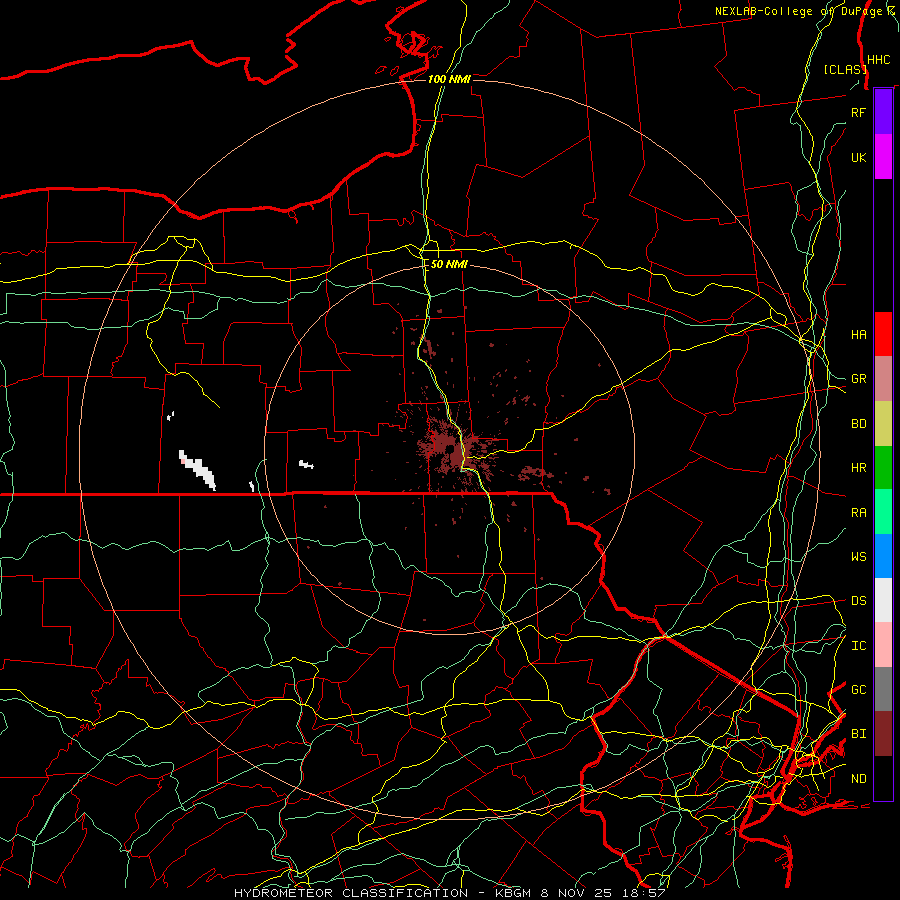
Task: Click the WS legend label
Action: [x=858, y=557]
